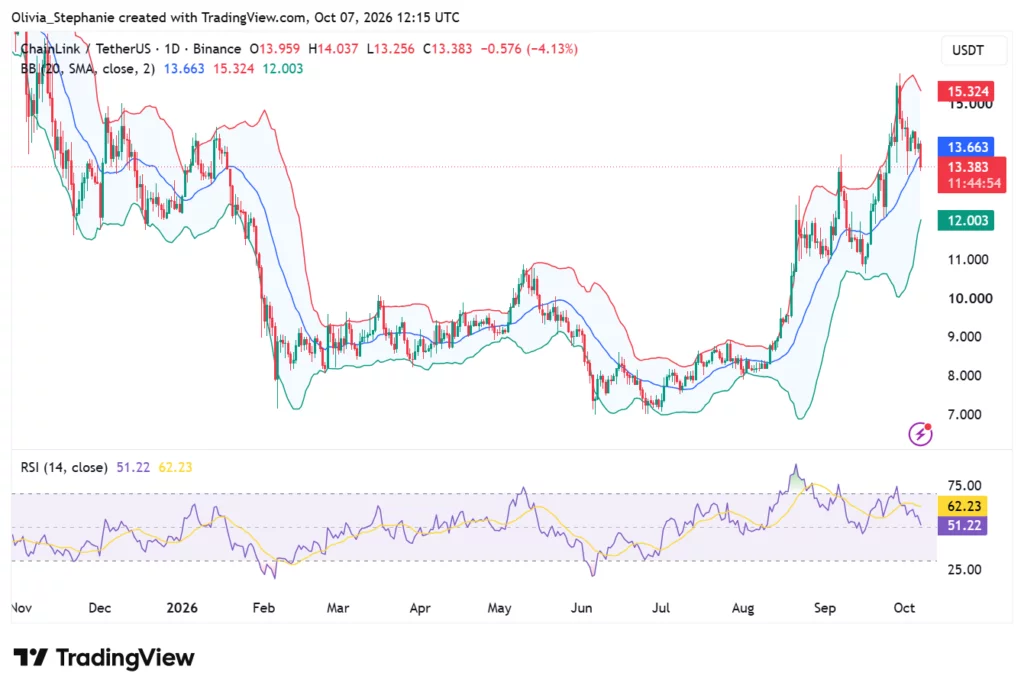Image resolution: width=1024 pixels, height=692 pixels.
Task: Click the 15.324 value in BB legend
Action: tap(233, 69)
